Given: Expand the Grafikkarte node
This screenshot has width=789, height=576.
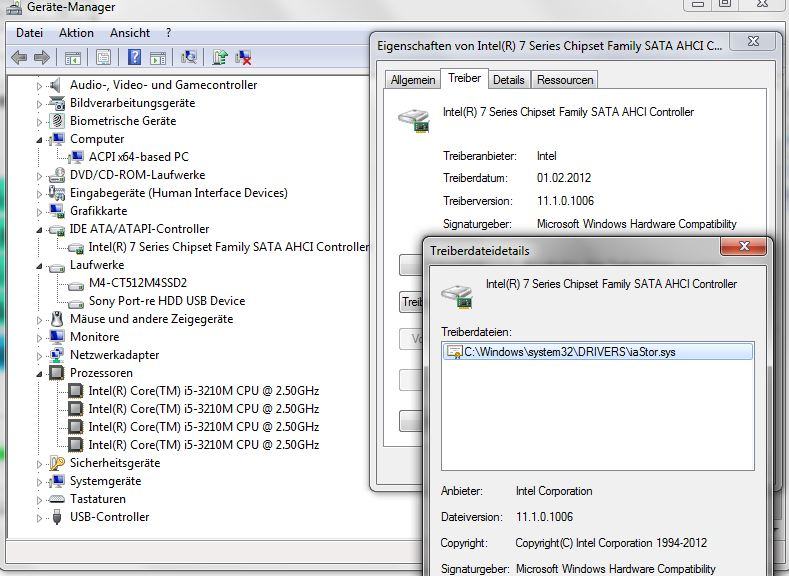Looking at the screenshot, I should coord(39,212).
